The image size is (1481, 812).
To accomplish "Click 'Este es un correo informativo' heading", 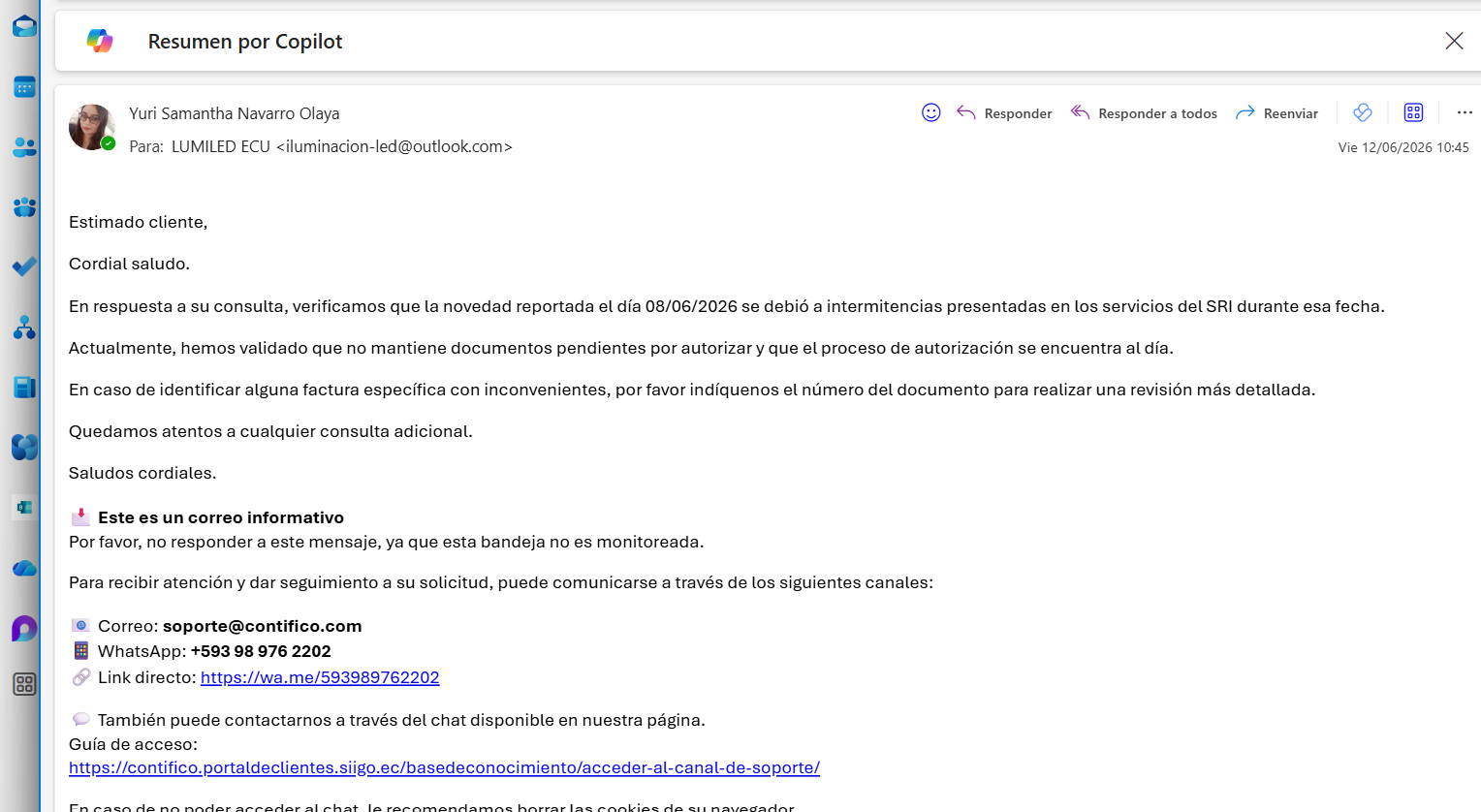I will coord(221,517).
